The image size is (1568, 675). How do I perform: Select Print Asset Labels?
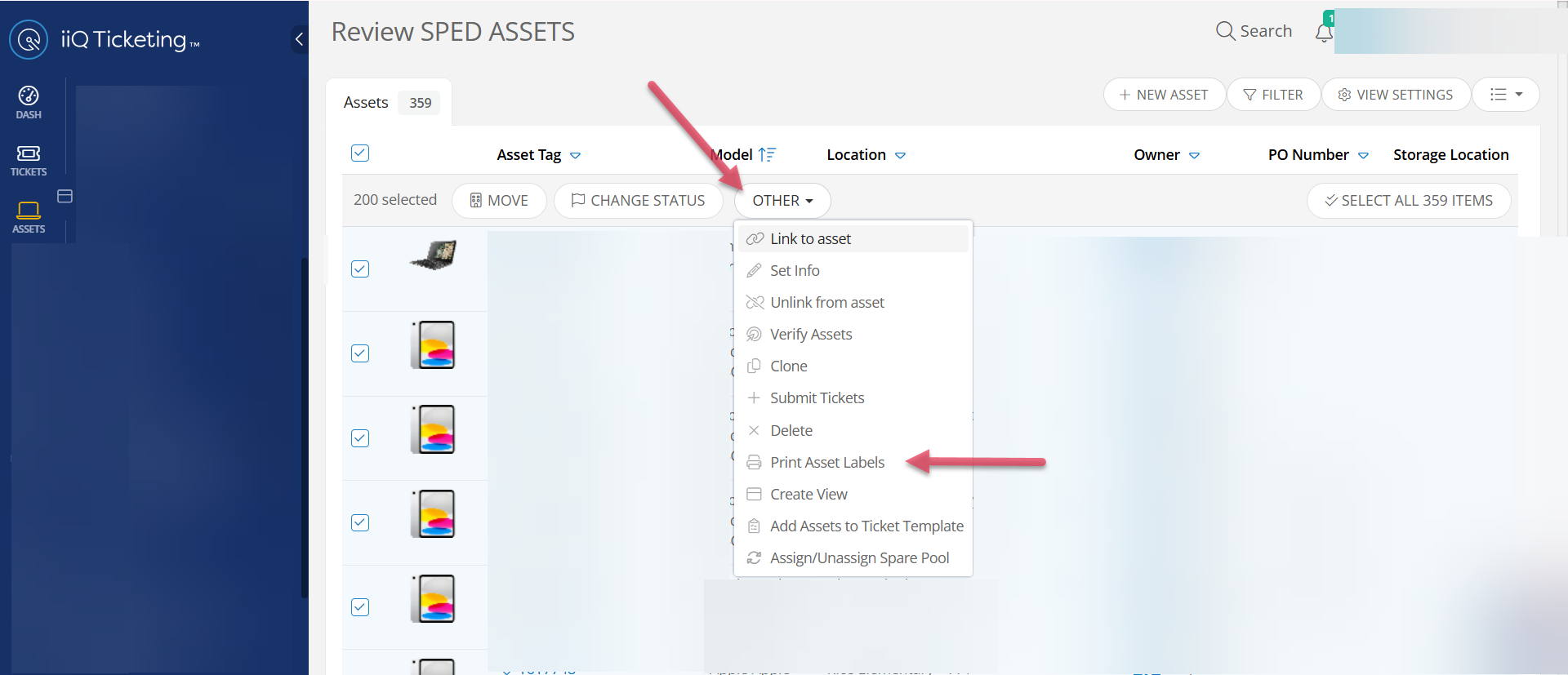click(853, 462)
